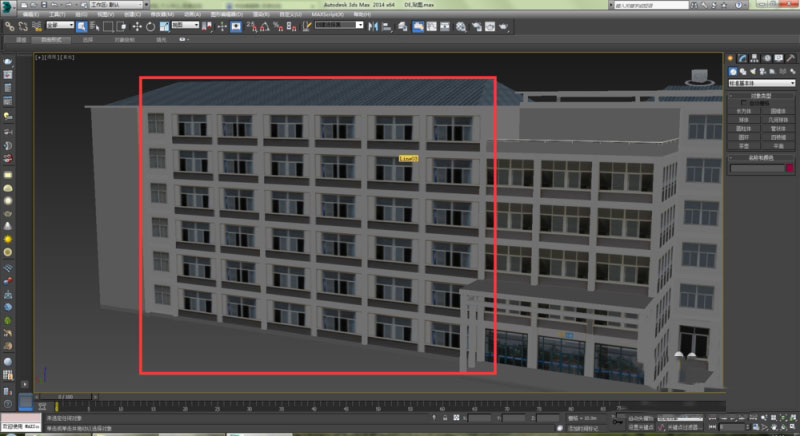Screen dimensions: 800x436
Task: Open the Select by Name dialog
Action: pos(95,27)
